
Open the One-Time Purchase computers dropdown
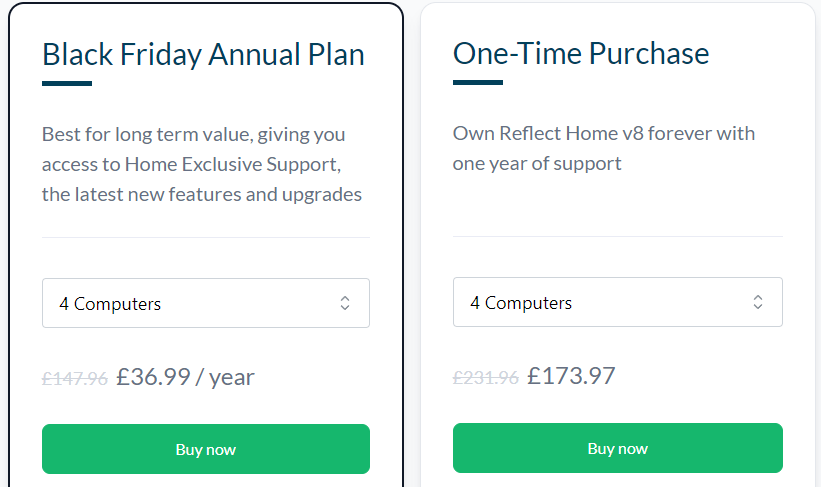[x=617, y=302]
